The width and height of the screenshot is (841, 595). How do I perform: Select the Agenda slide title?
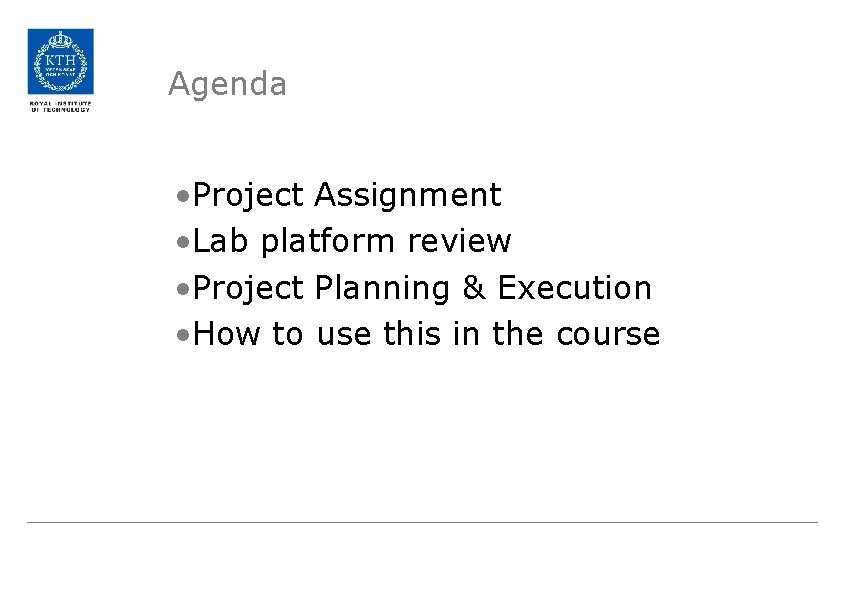pyautogui.click(x=227, y=84)
